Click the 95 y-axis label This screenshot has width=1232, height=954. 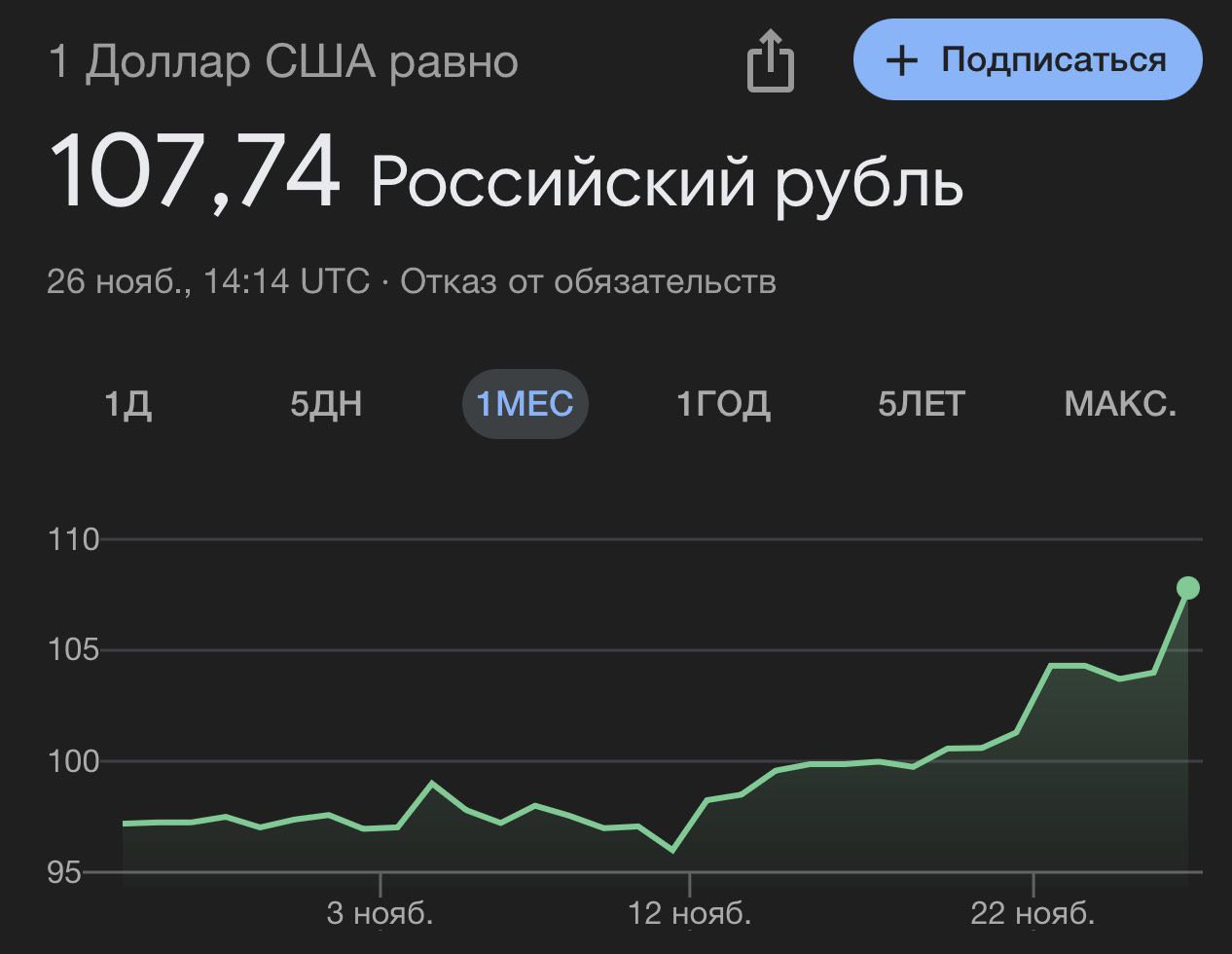65,873
